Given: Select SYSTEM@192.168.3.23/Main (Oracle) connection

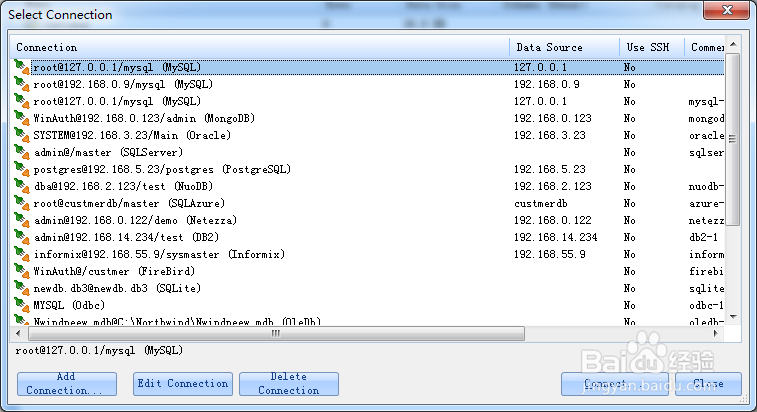Looking at the screenshot, I should pos(132,135).
